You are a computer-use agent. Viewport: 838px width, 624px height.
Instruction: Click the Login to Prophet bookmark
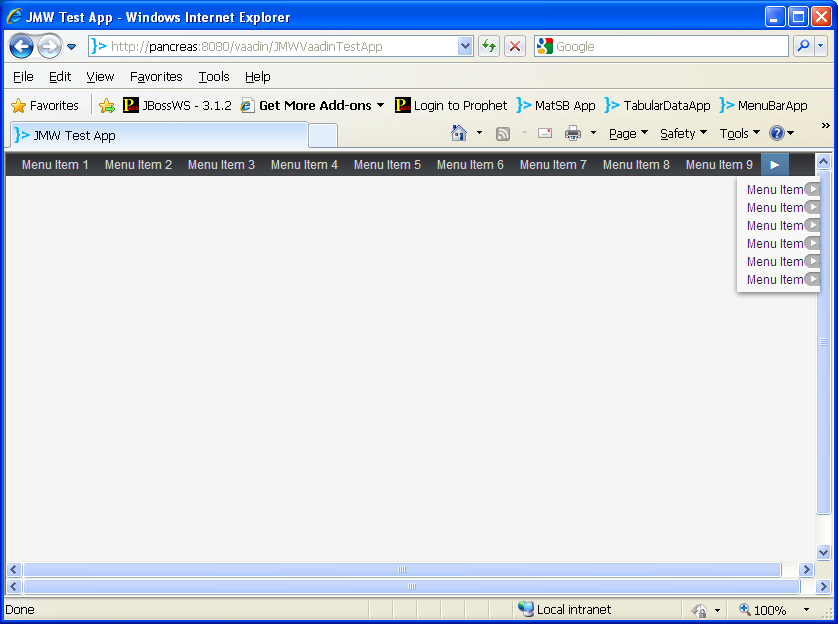451,105
